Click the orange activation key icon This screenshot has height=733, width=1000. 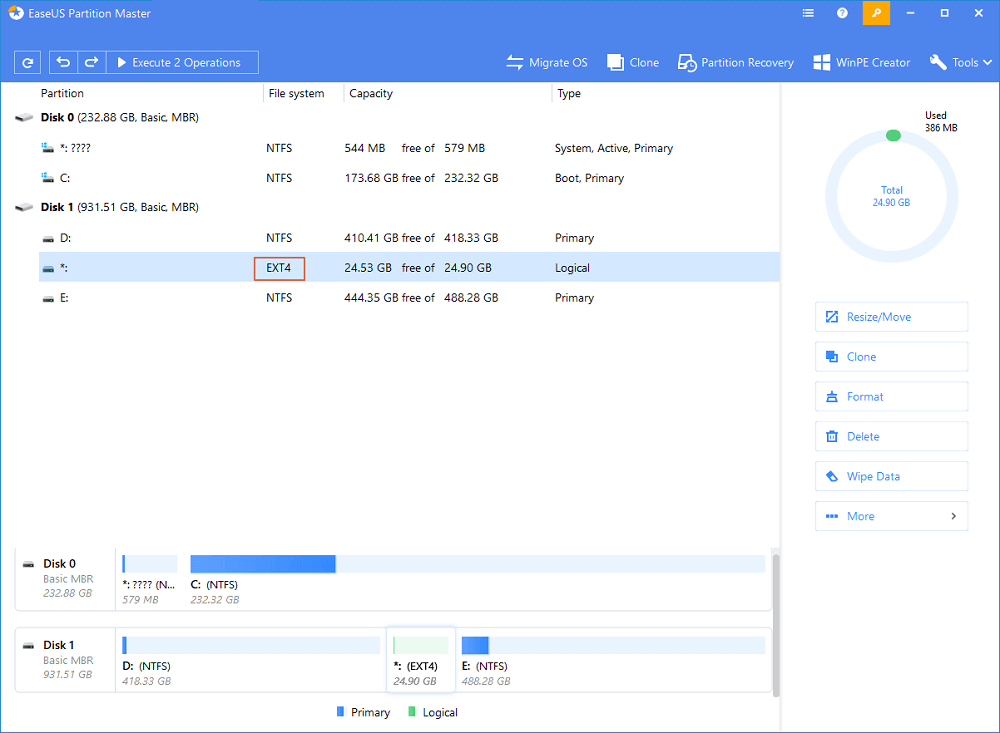pyautogui.click(x=876, y=13)
